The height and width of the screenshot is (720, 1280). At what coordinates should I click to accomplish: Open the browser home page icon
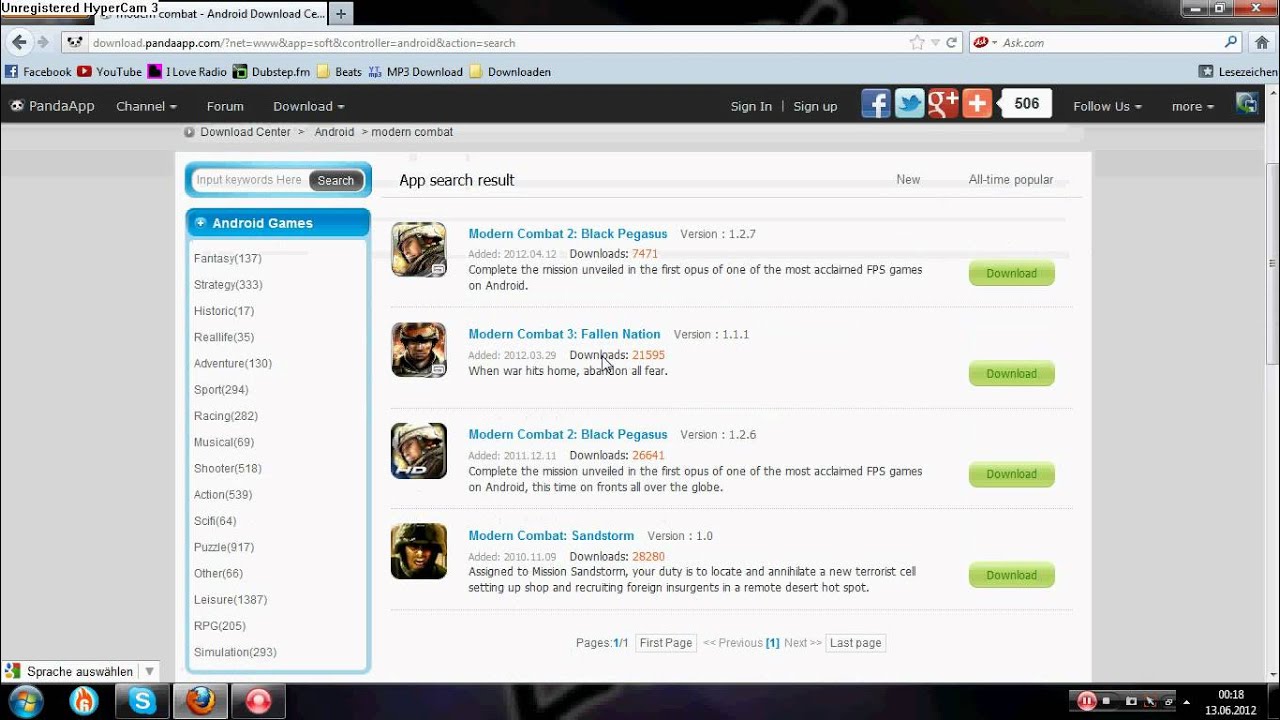(1261, 43)
